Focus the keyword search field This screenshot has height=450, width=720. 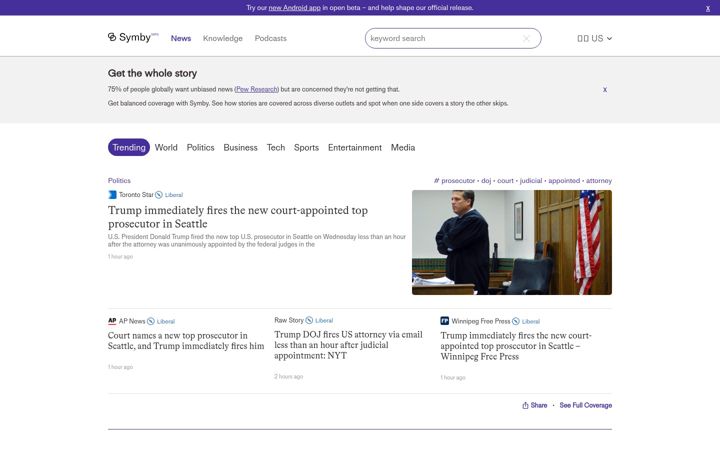point(444,39)
